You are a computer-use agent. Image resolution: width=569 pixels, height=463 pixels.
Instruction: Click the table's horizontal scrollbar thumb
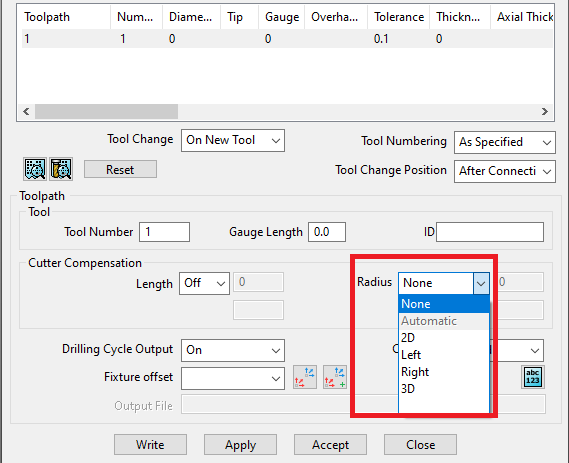click(x=106, y=111)
